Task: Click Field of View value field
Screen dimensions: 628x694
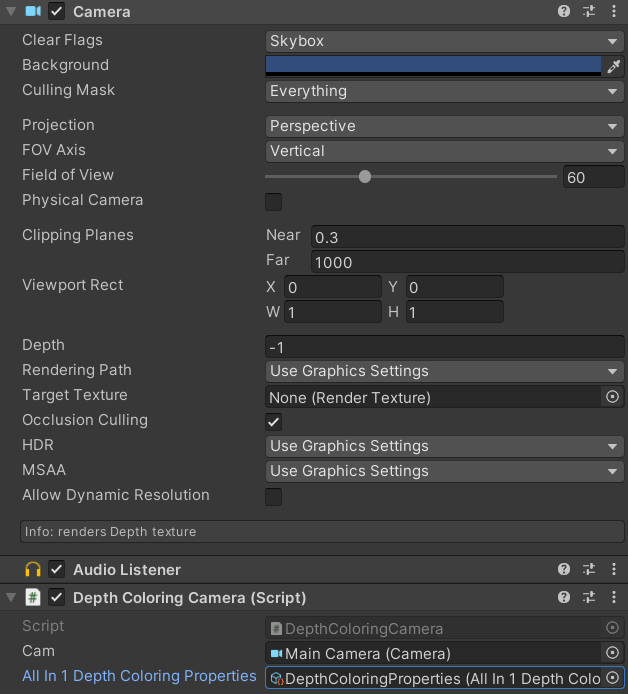Action: pyautogui.click(x=593, y=177)
